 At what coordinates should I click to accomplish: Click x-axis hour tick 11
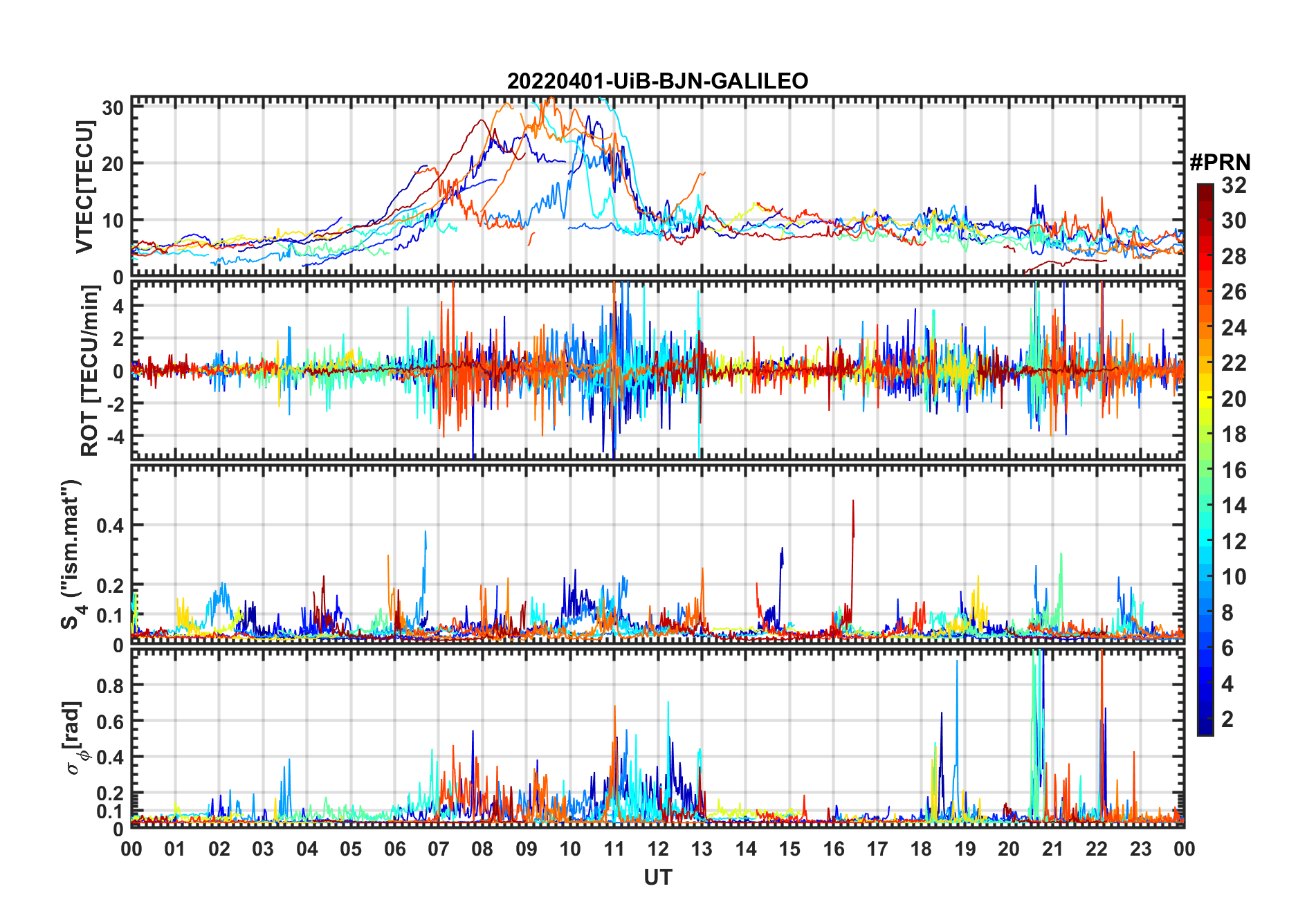tap(614, 849)
